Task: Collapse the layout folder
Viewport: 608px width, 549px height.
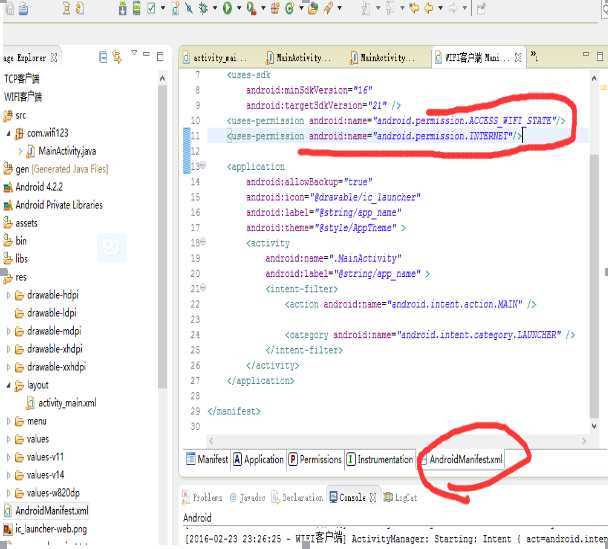Action: point(9,385)
